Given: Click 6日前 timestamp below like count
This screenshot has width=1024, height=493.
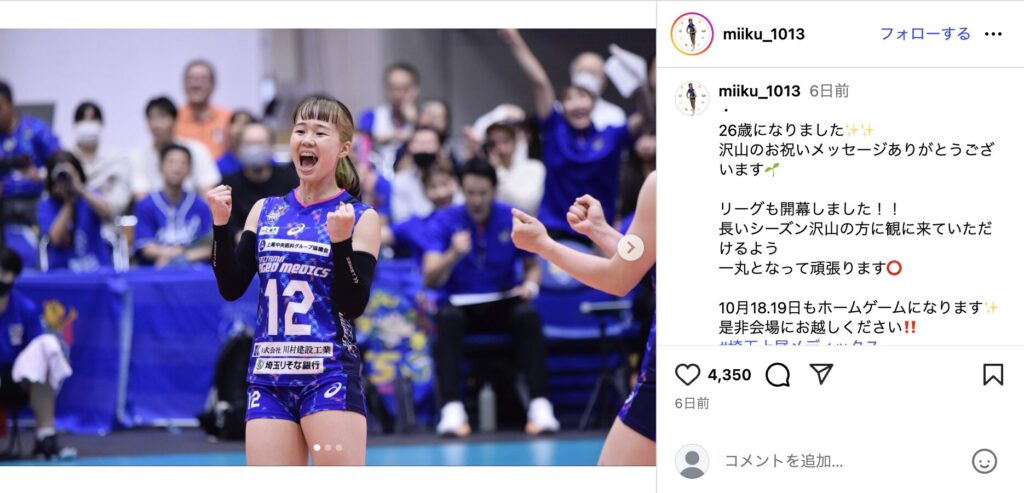Looking at the screenshot, I should click(x=692, y=404).
